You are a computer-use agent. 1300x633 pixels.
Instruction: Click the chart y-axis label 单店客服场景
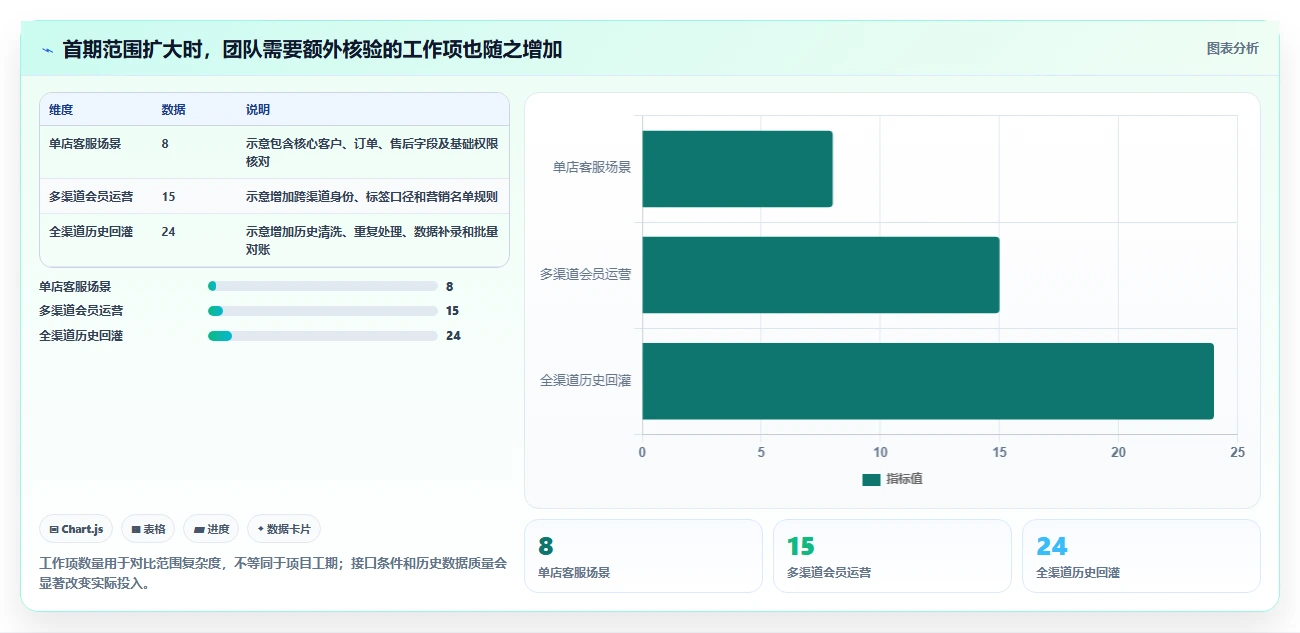(x=592, y=168)
